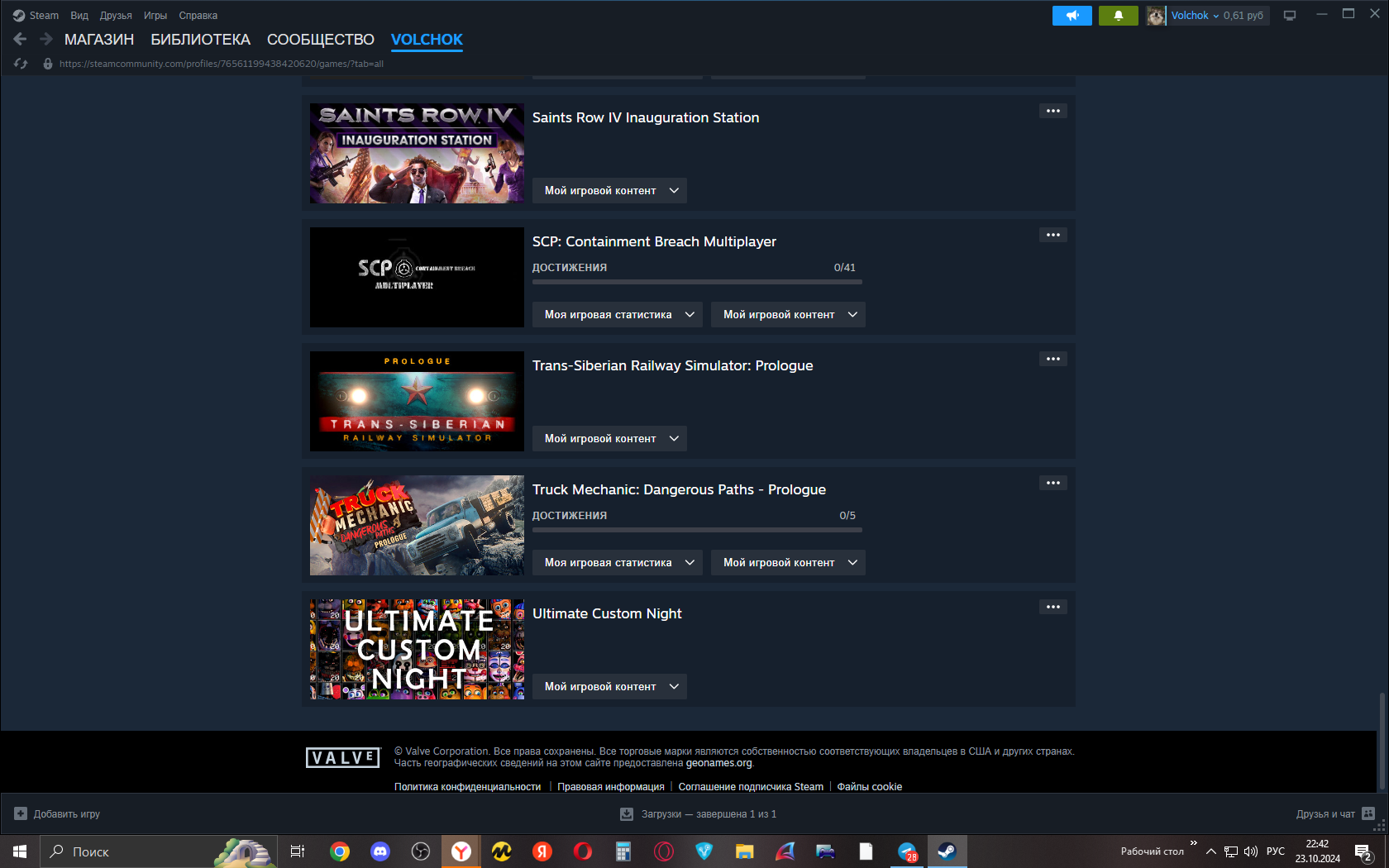Open the geonames.org link
Viewport: 1389px width, 868px height.
click(718, 763)
